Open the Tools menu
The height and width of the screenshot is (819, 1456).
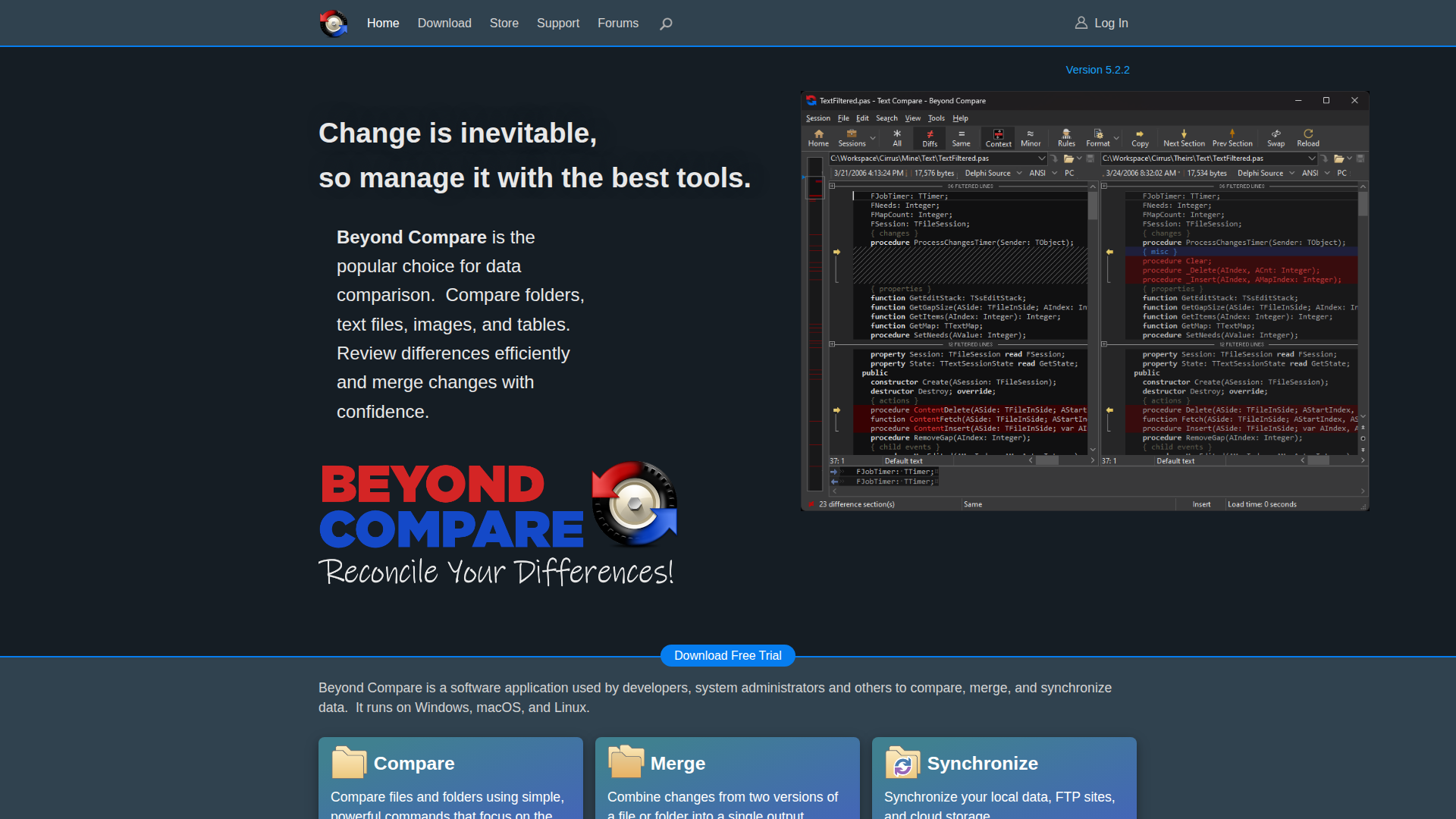[x=937, y=118]
